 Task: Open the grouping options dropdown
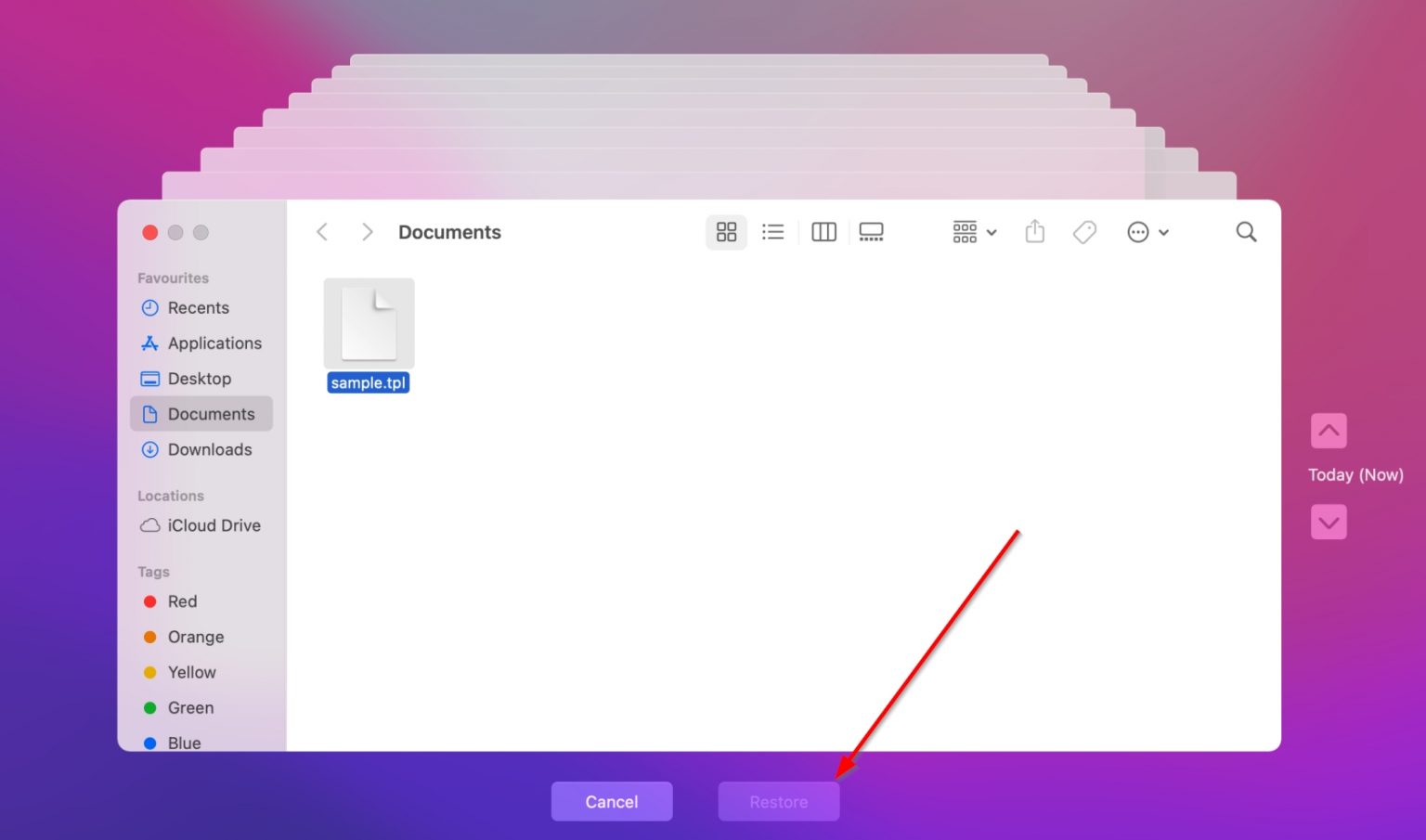pyautogui.click(x=972, y=231)
